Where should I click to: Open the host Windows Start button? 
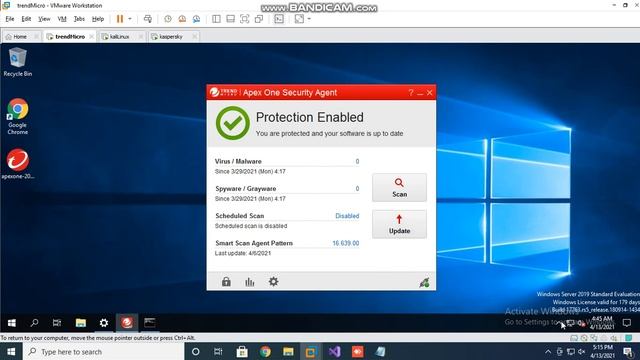(11, 351)
